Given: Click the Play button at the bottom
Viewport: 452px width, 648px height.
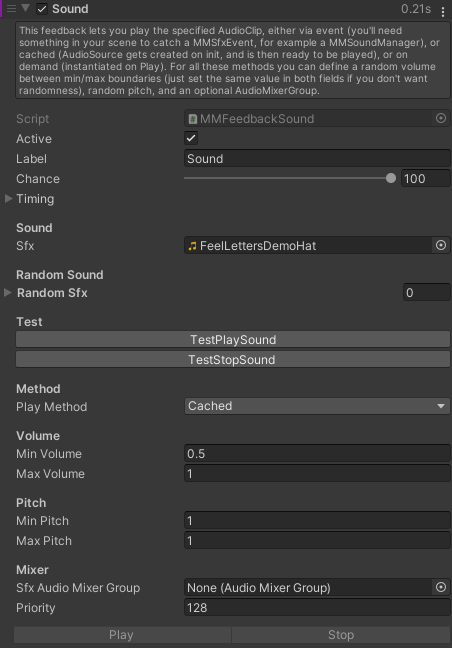Looking at the screenshot, I should [122, 635].
